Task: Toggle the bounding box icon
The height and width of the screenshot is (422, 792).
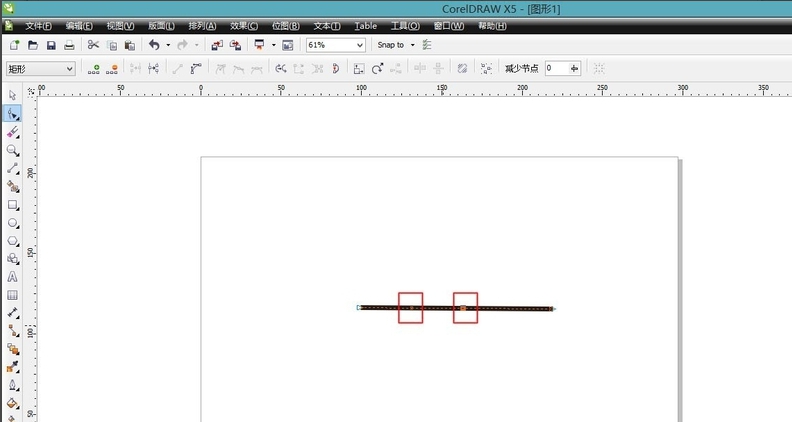Action: pos(599,69)
